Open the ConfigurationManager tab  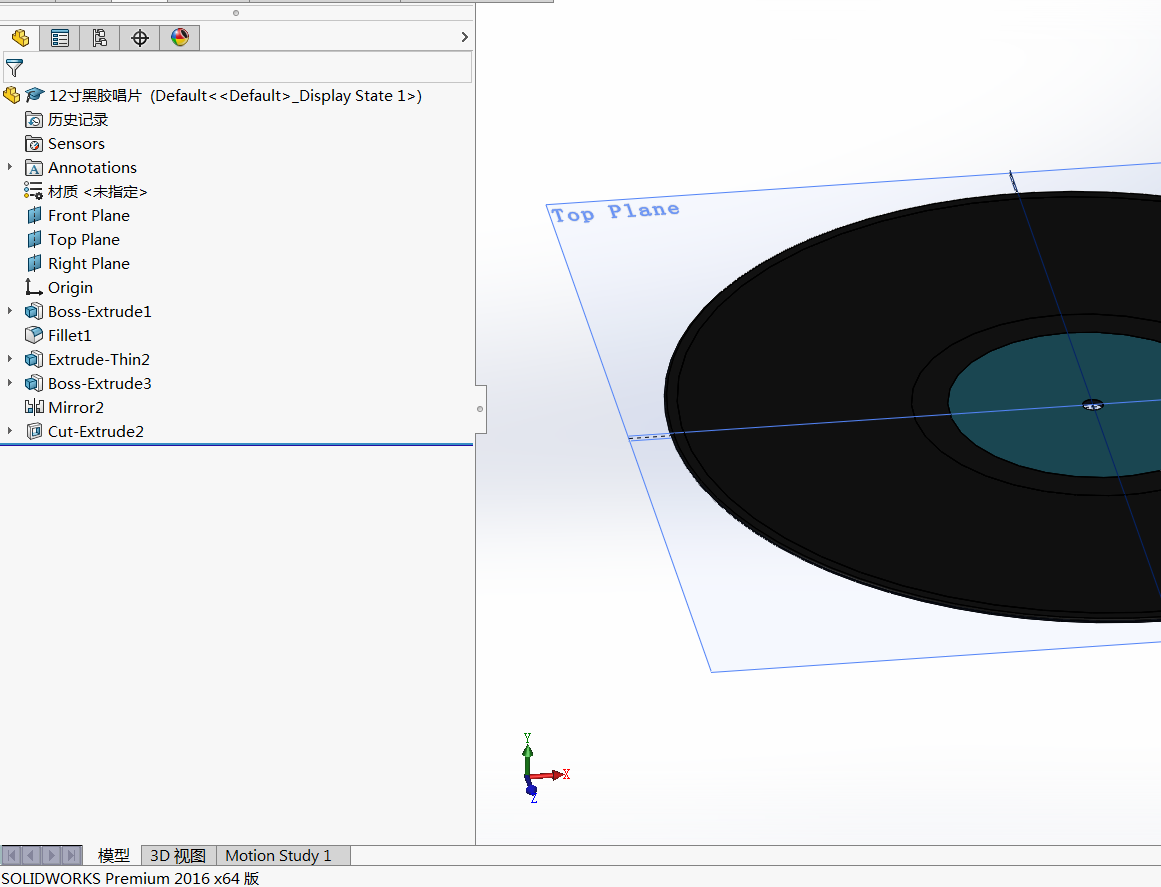[100, 38]
